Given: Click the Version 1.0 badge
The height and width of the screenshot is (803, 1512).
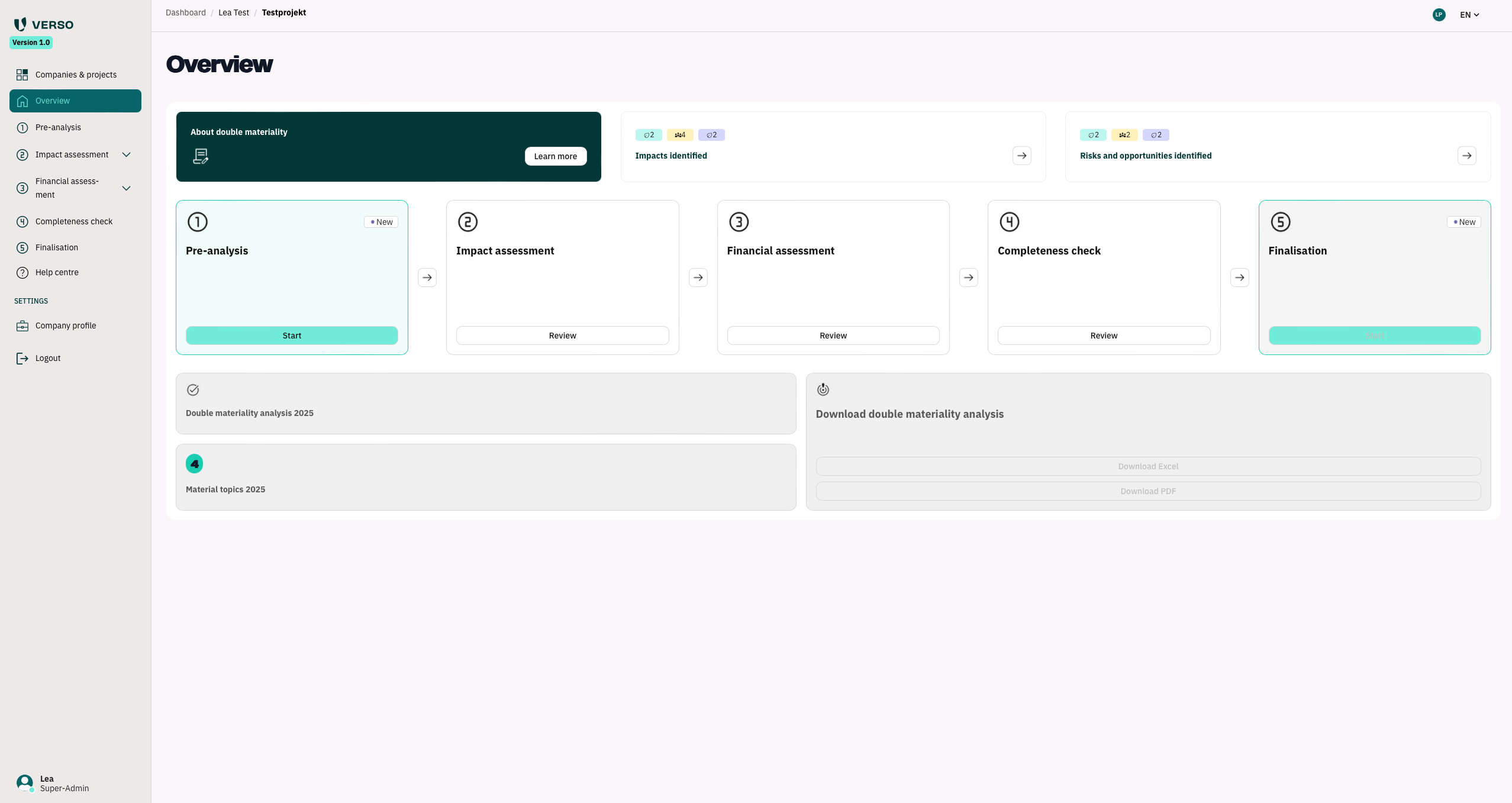Looking at the screenshot, I should pos(31,43).
